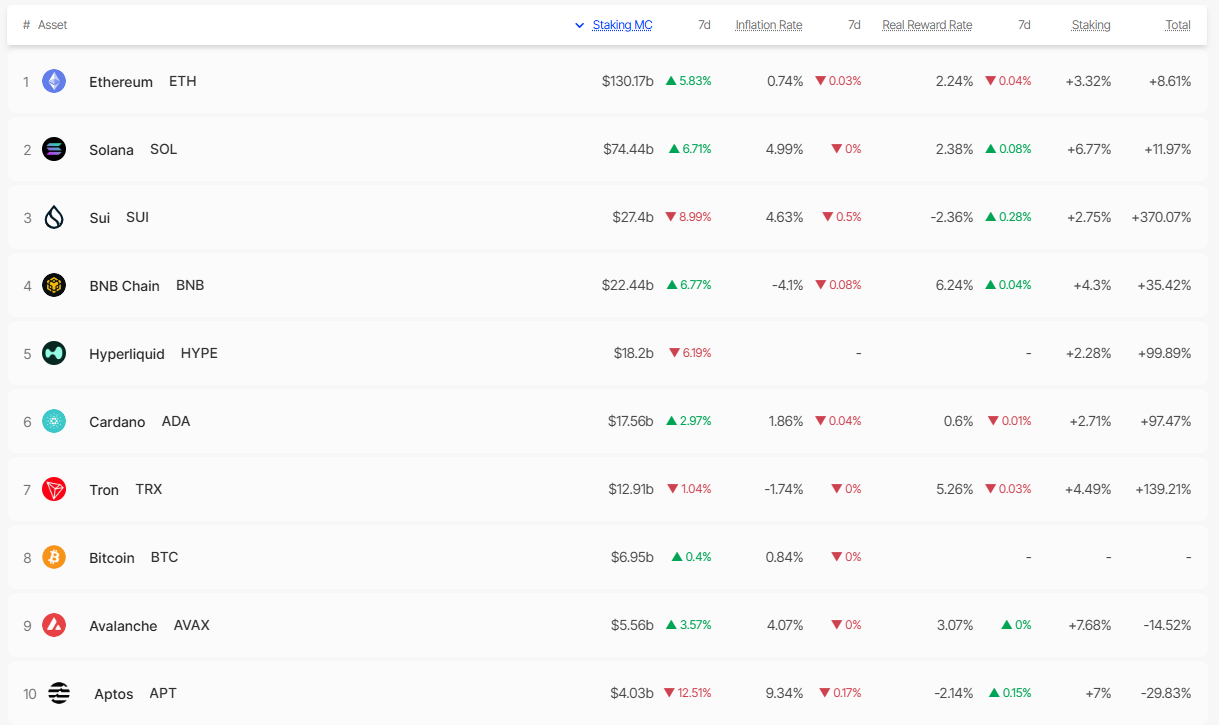Viewport: 1219px width, 725px height.
Task: Click Bitcoin's 0.84% inflation rate
Action: coord(785,557)
